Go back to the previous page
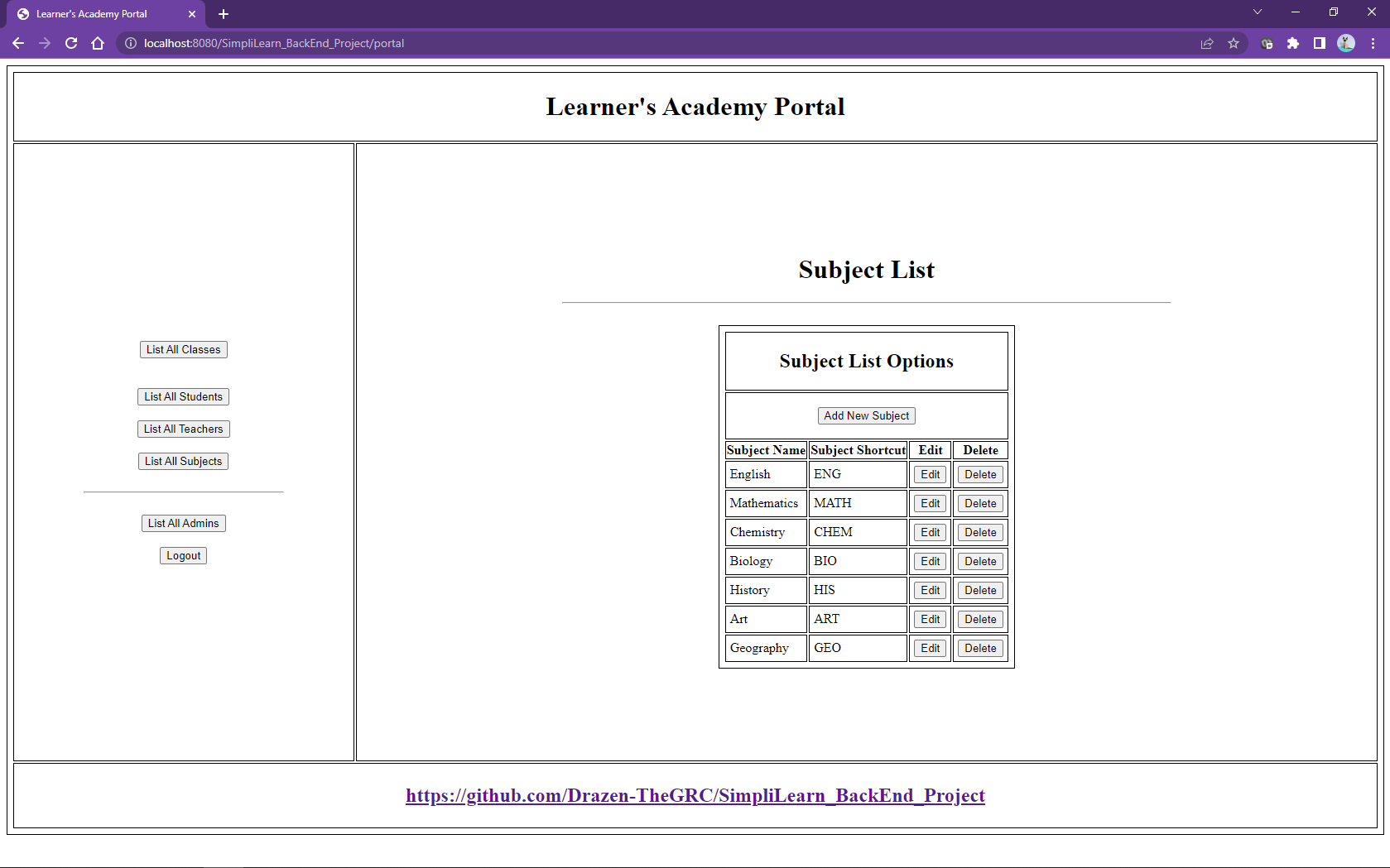This screenshot has height=868, width=1390. (x=18, y=43)
